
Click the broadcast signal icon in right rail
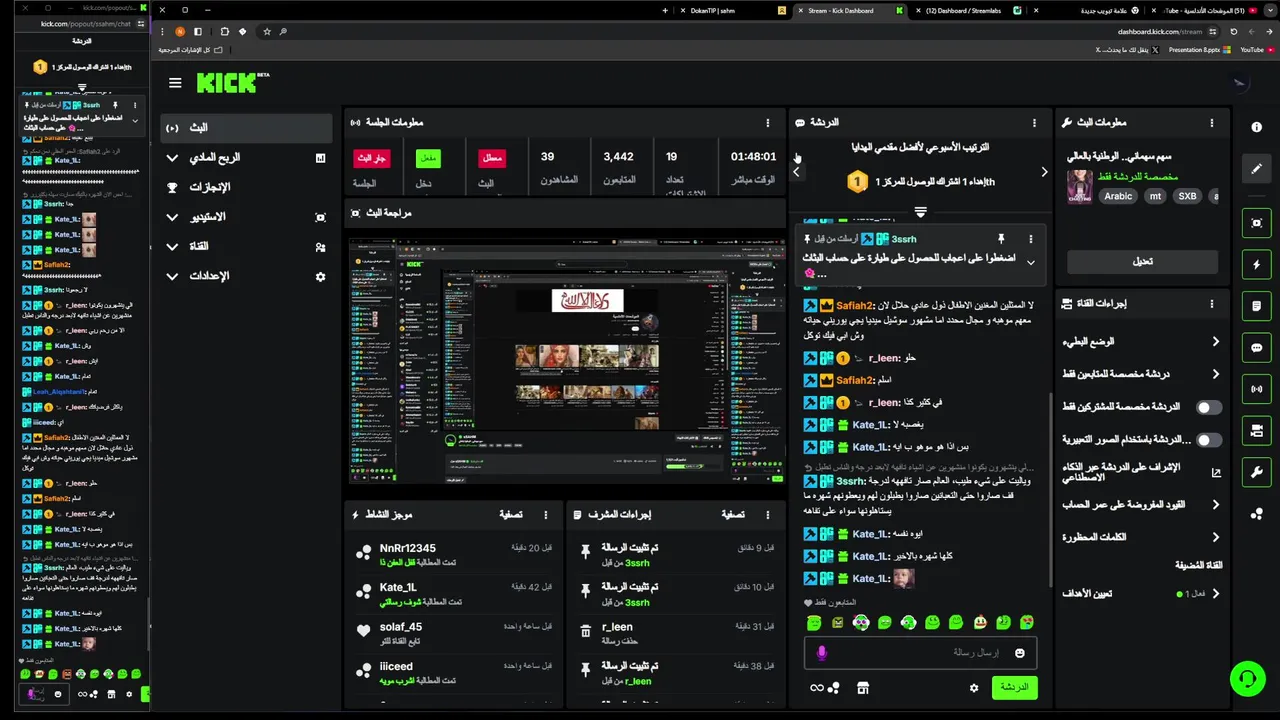[1257, 389]
